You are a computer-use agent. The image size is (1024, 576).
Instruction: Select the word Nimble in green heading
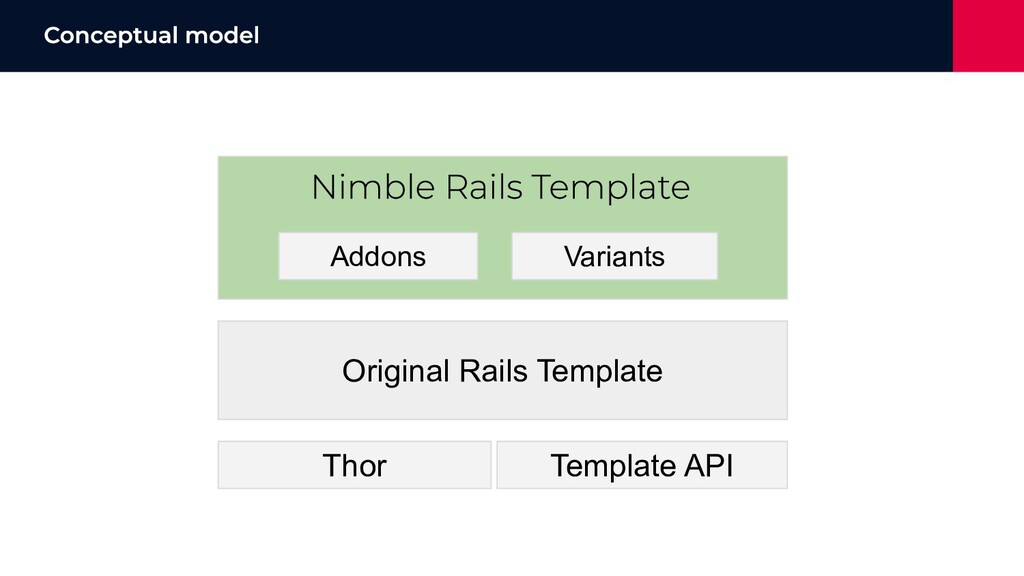point(374,187)
